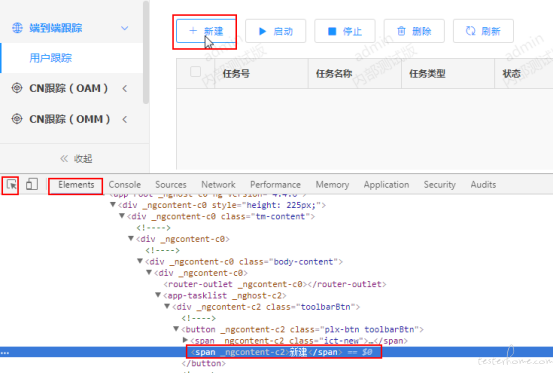Open the 用户跟踪 sidebar item

71,58
